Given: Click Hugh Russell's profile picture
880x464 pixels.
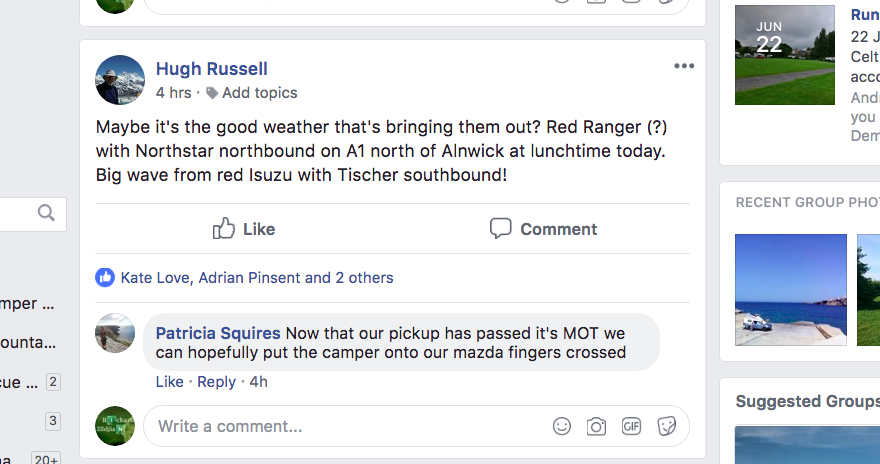Looking at the screenshot, I should click(120, 80).
